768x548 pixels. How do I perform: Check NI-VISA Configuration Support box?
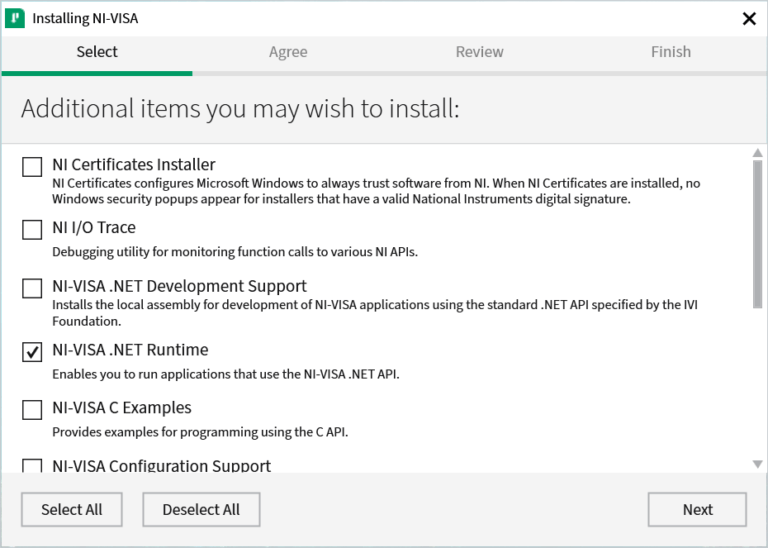click(x=32, y=466)
